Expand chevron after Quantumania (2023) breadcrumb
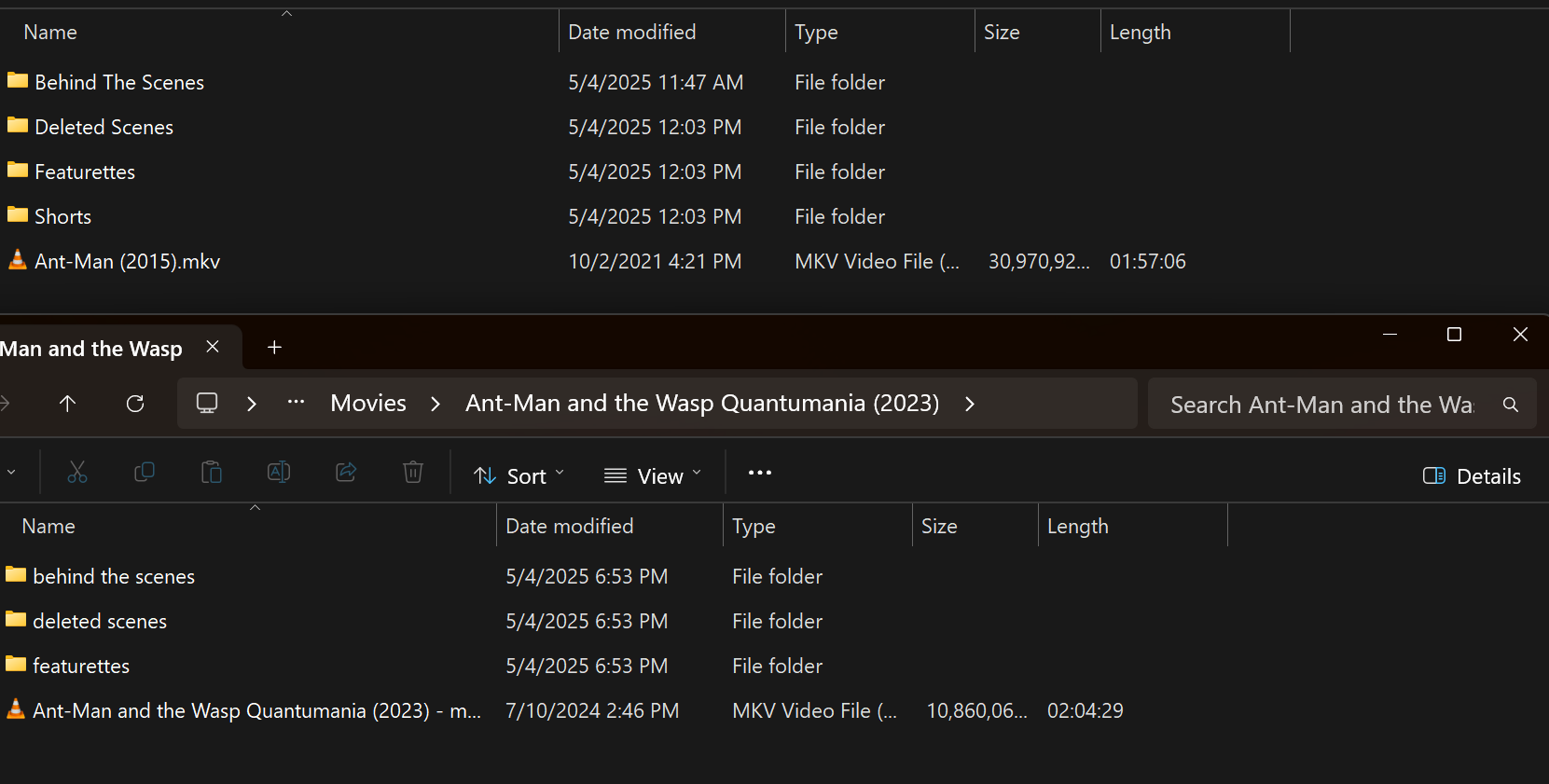Image resolution: width=1549 pixels, height=784 pixels. pyautogui.click(x=970, y=404)
